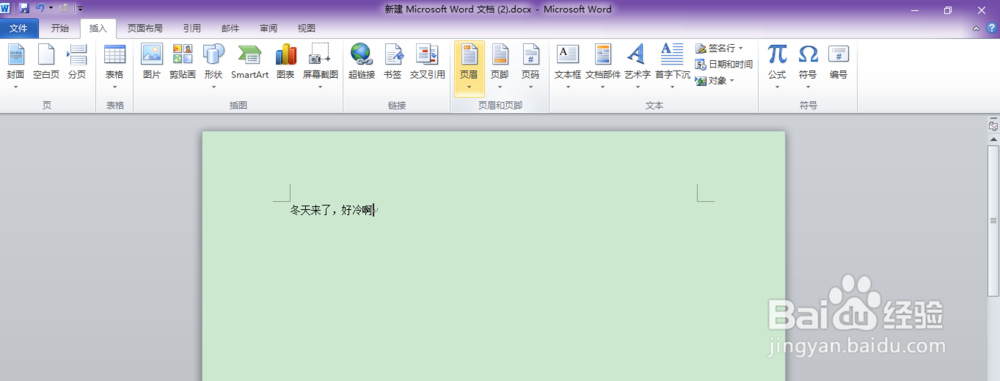The height and width of the screenshot is (381, 1000).
Task: Open Word Help question mark icon
Action: click(992, 28)
